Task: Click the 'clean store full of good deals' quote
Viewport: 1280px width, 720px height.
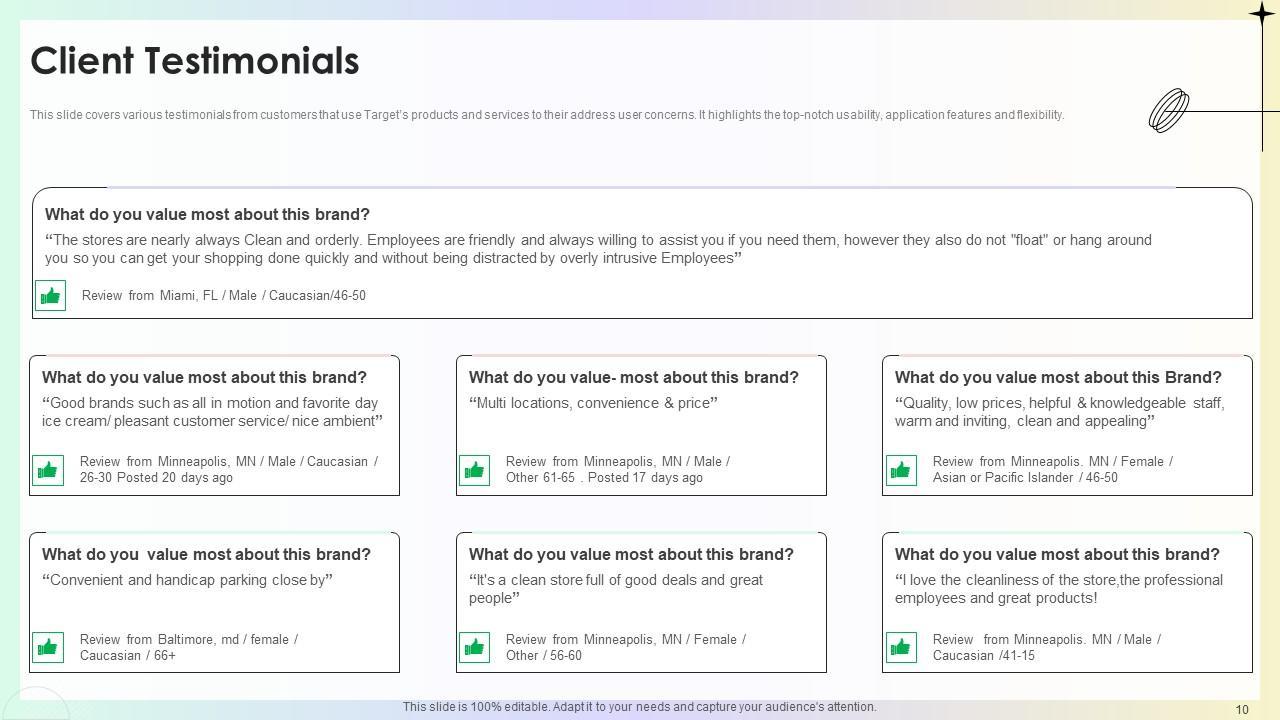Action: coord(616,589)
